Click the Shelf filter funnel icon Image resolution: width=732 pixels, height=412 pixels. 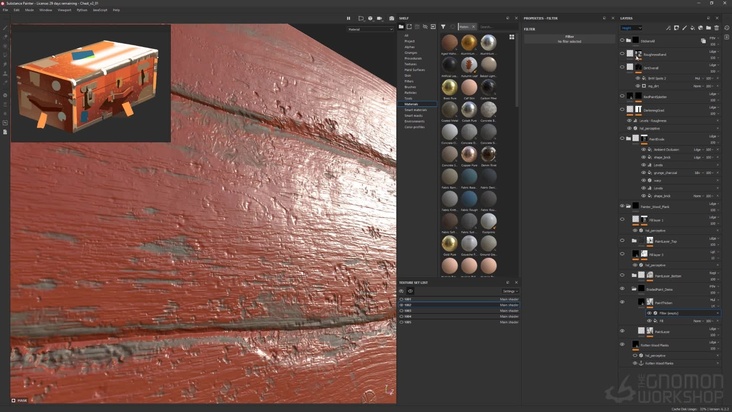tap(443, 27)
